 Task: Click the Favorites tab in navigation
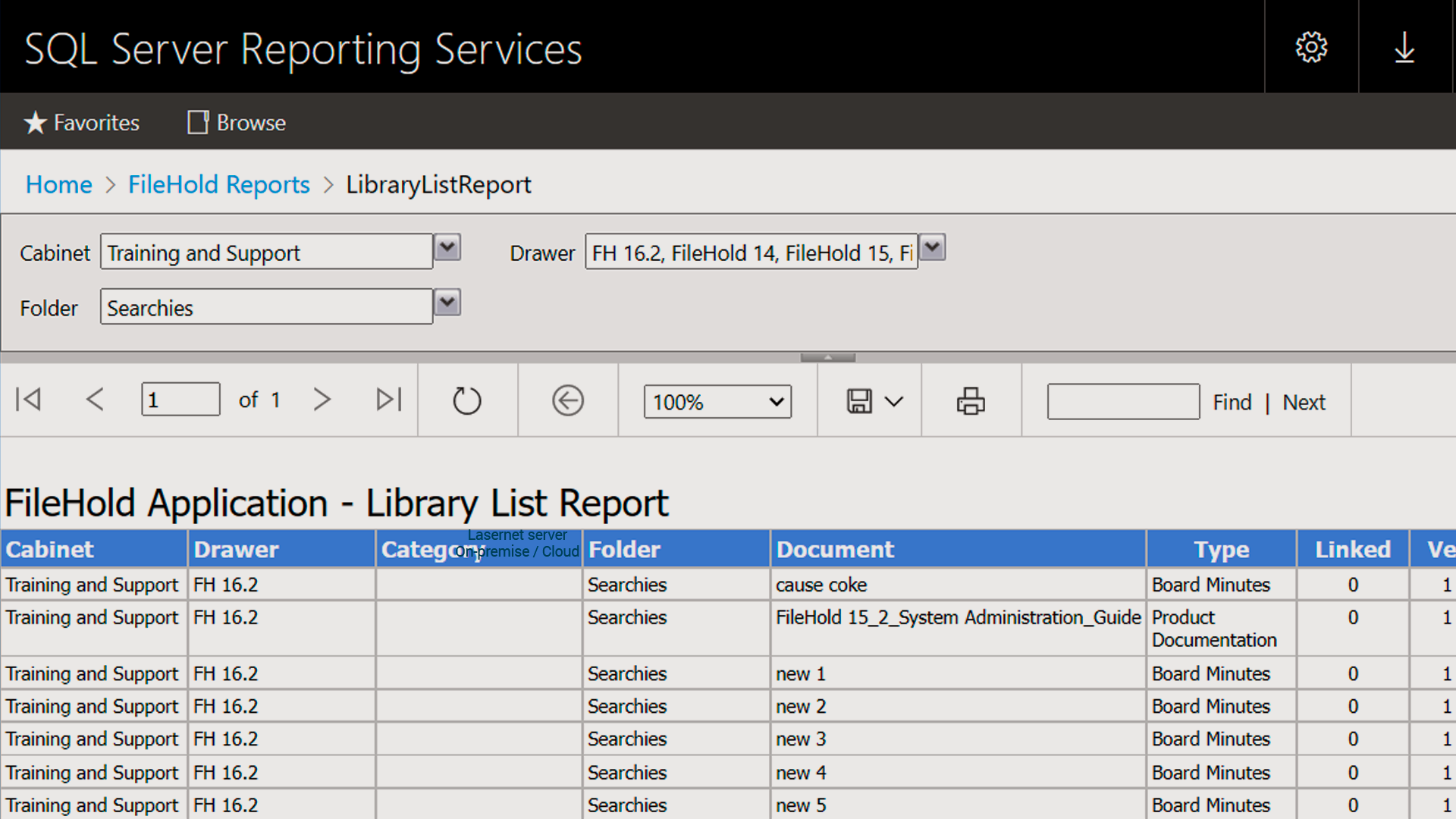pyautogui.click(x=81, y=122)
